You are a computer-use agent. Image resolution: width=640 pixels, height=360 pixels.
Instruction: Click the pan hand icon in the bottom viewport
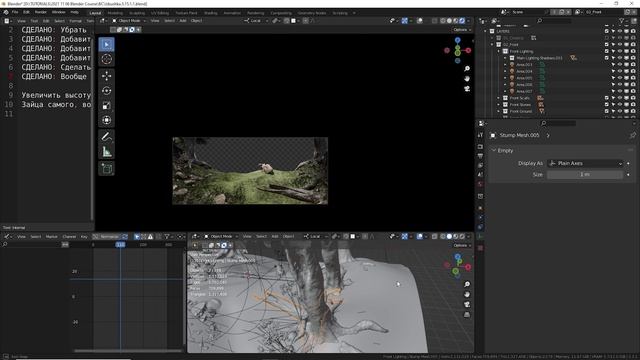coord(467,294)
